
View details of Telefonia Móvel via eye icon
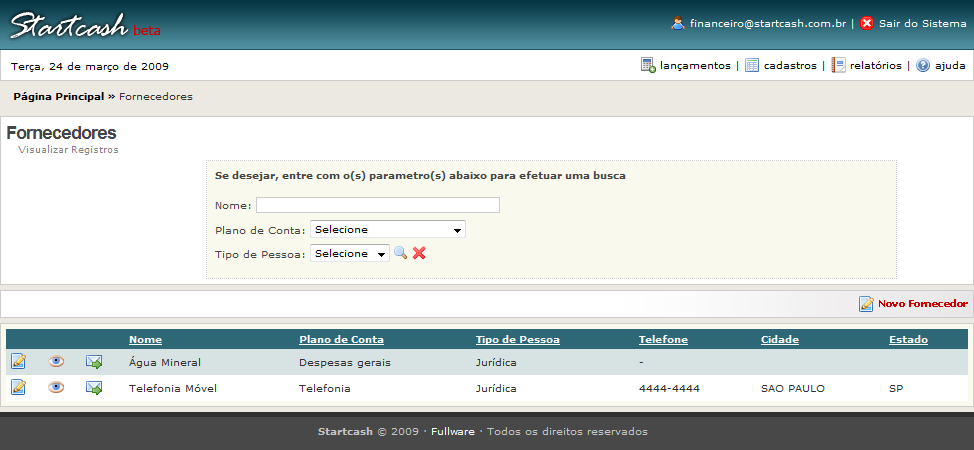(x=56, y=387)
